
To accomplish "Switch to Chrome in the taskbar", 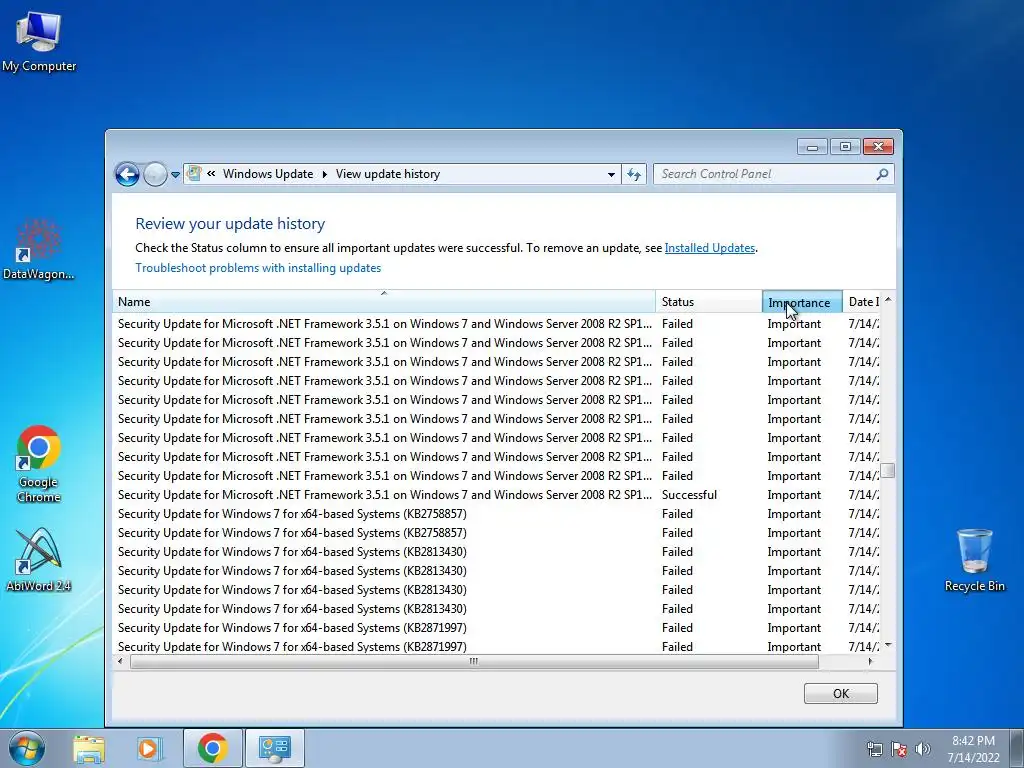I will tap(212, 748).
